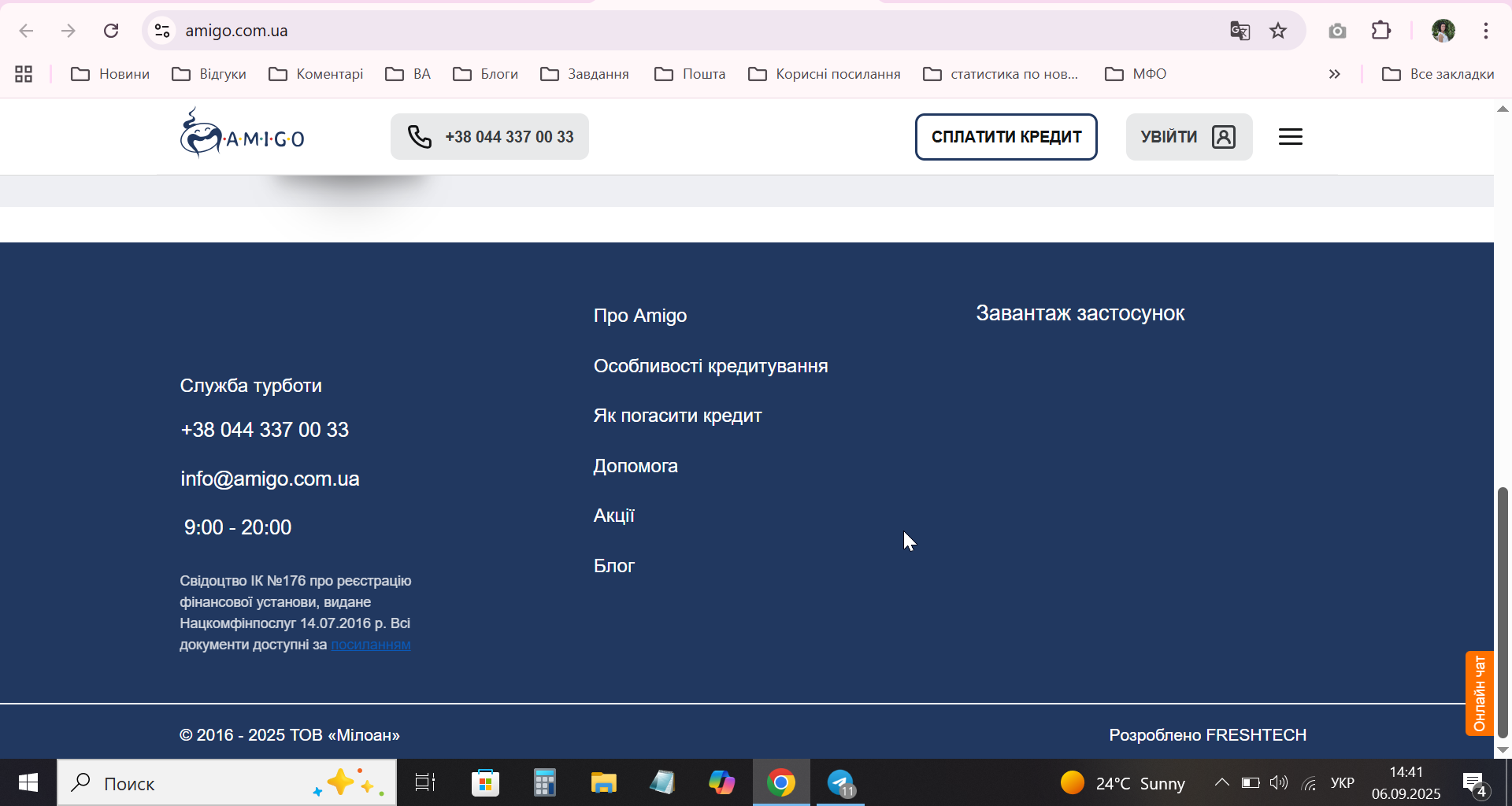Open the статистика по нов... bookmarks folder
Image resolution: width=1512 pixels, height=806 pixels.
click(x=1000, y=74)
